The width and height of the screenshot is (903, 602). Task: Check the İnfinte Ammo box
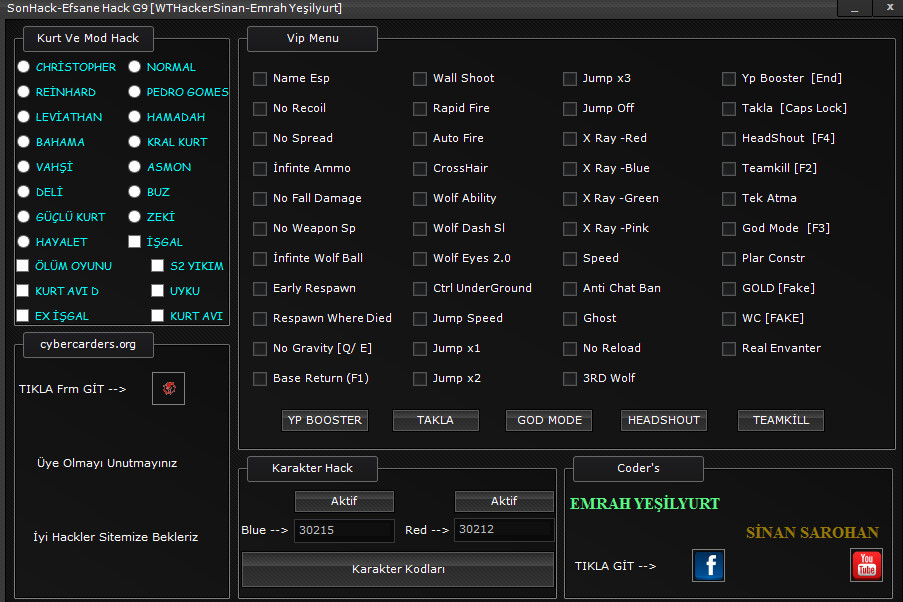click(x=260, y=168)
